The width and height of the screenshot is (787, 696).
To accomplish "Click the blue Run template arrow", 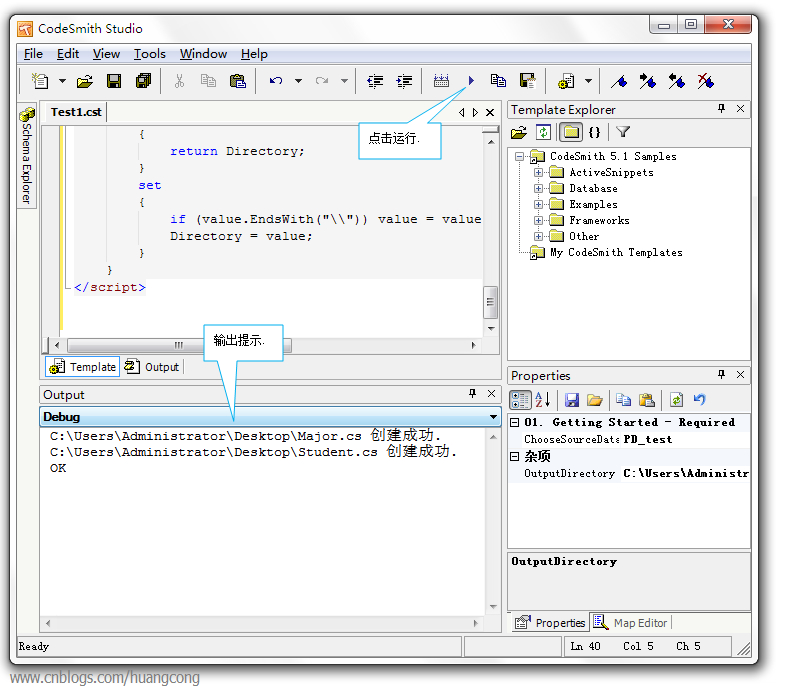I will coord(470,81).
